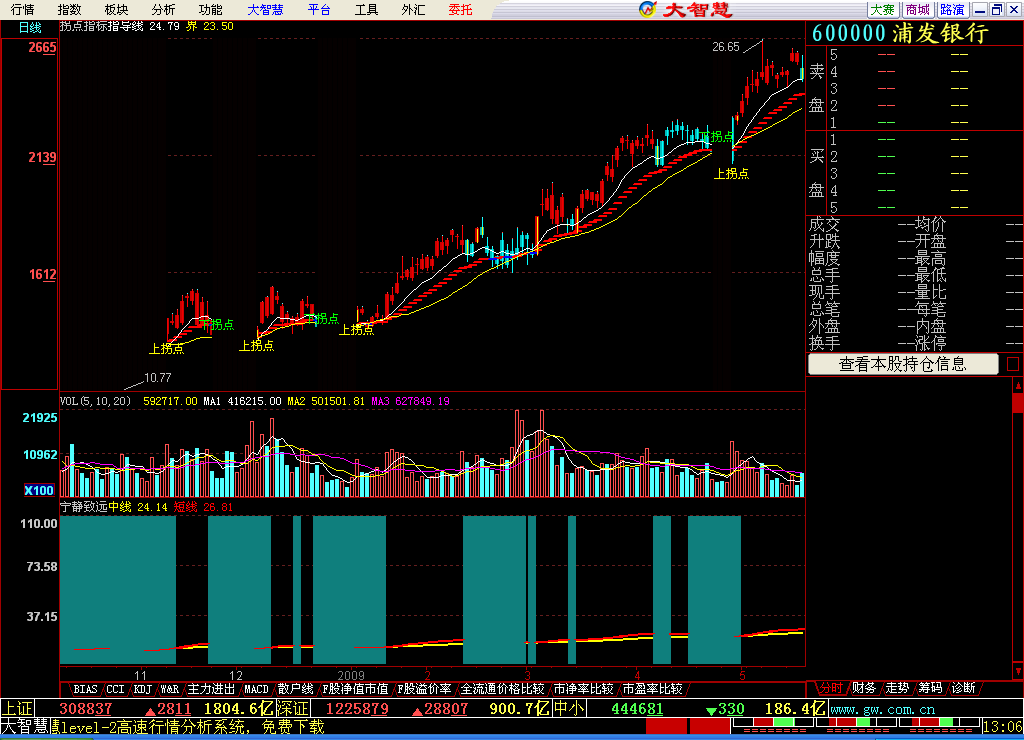Click the 卖盘 sell order label
The height and width of the screenshot is (740, 1024).
pos(816,88)
